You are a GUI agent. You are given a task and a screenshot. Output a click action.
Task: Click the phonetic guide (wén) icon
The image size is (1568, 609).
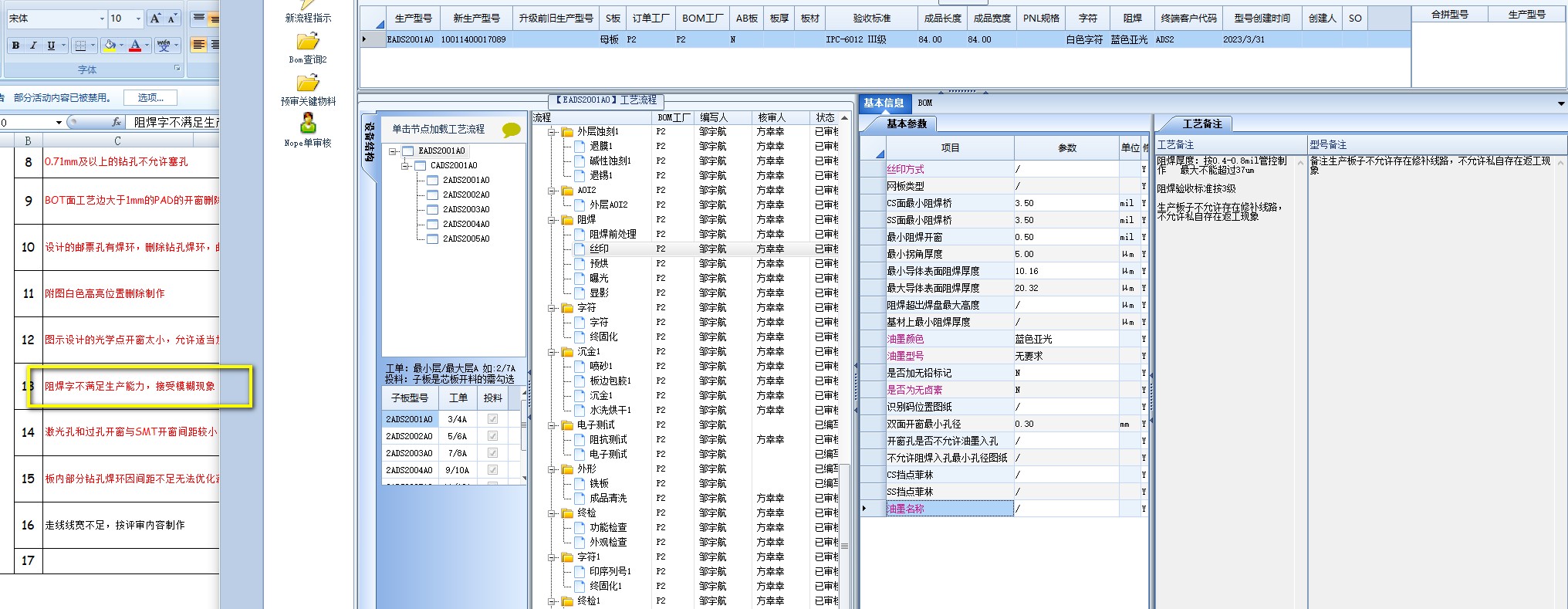click(x=164, y=46)
